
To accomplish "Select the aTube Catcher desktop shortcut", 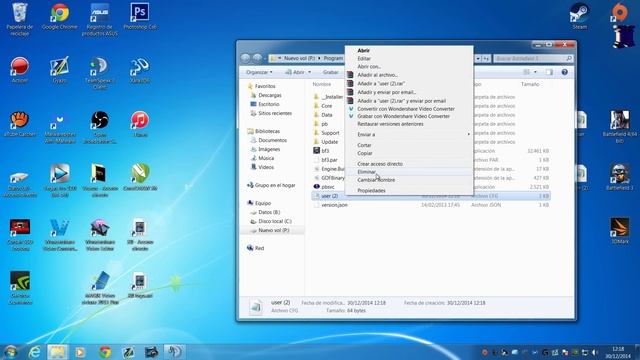I will coord(20,124).
